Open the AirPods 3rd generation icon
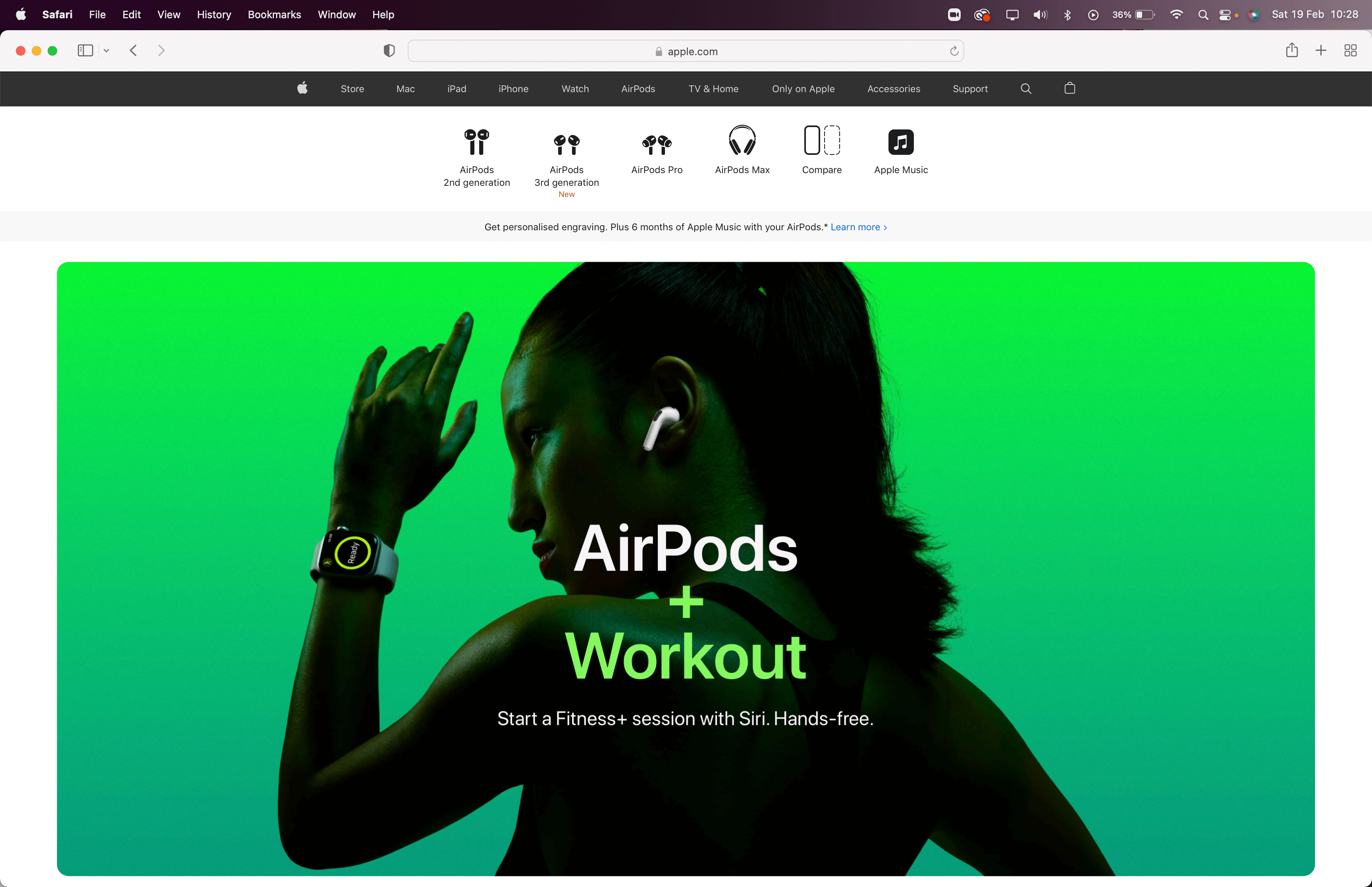The image size is (1372, 887). [567, 145]
